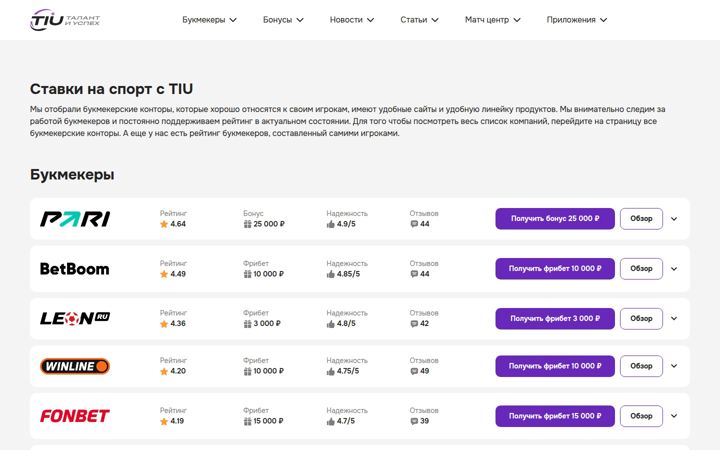Click the comment reviews icon in Fonbet row
Screen dimensions: 720x450
pyautogui.click(x=414, y=421)
